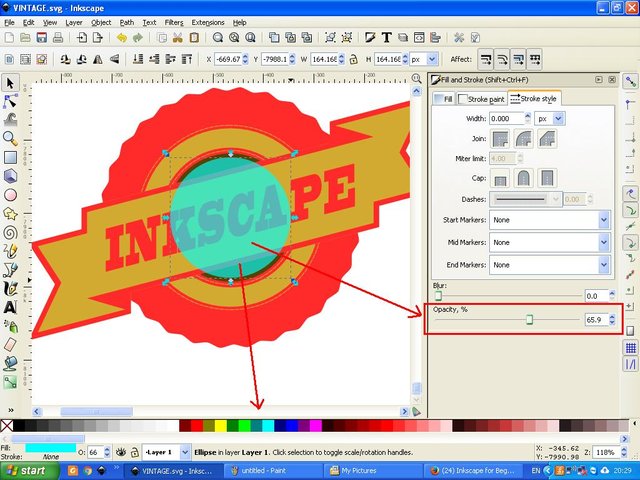
Task: Select the Selector arrow tool
Action: point(10,83)
